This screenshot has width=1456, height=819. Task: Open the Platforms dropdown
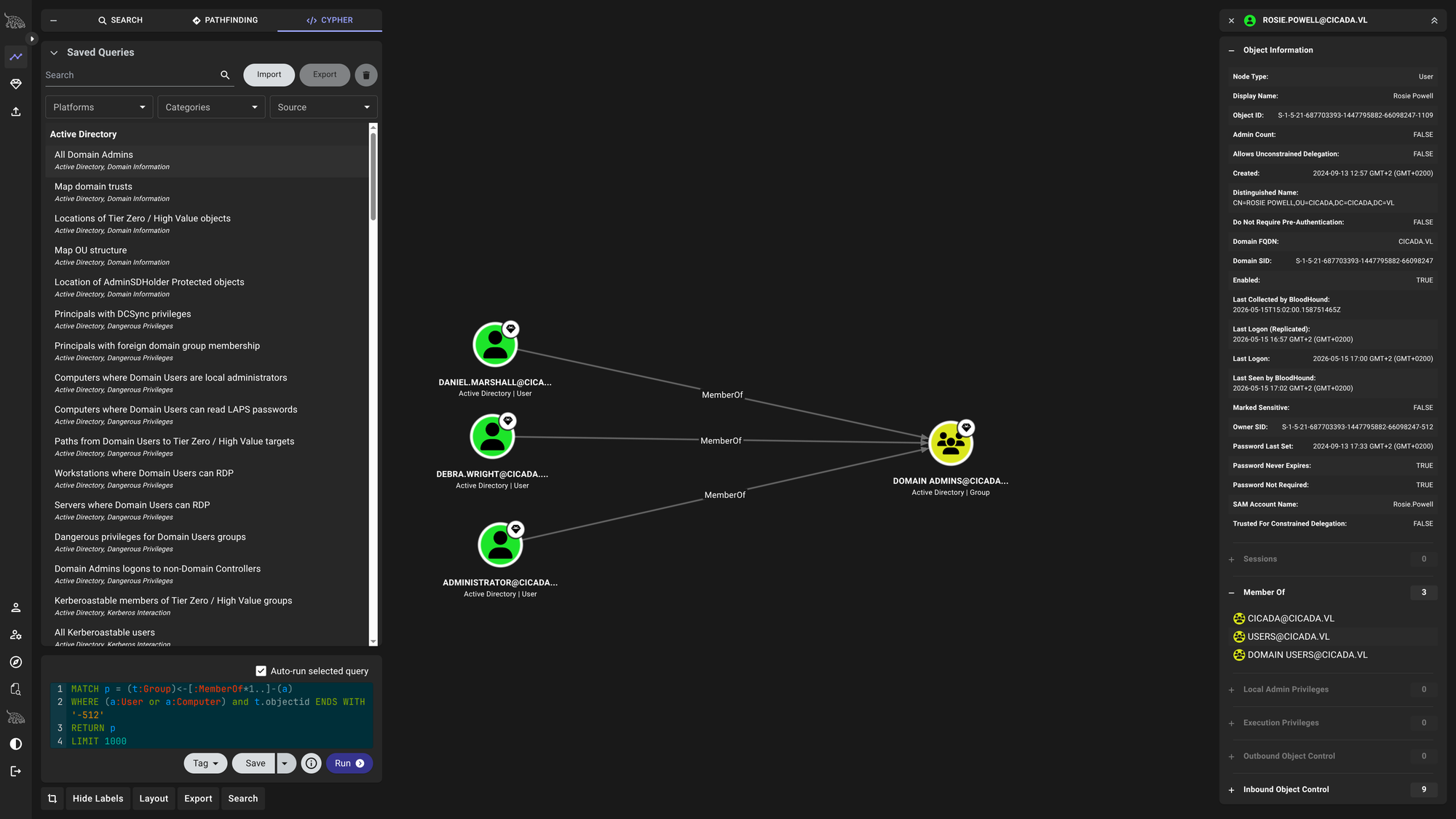point(99,107)
